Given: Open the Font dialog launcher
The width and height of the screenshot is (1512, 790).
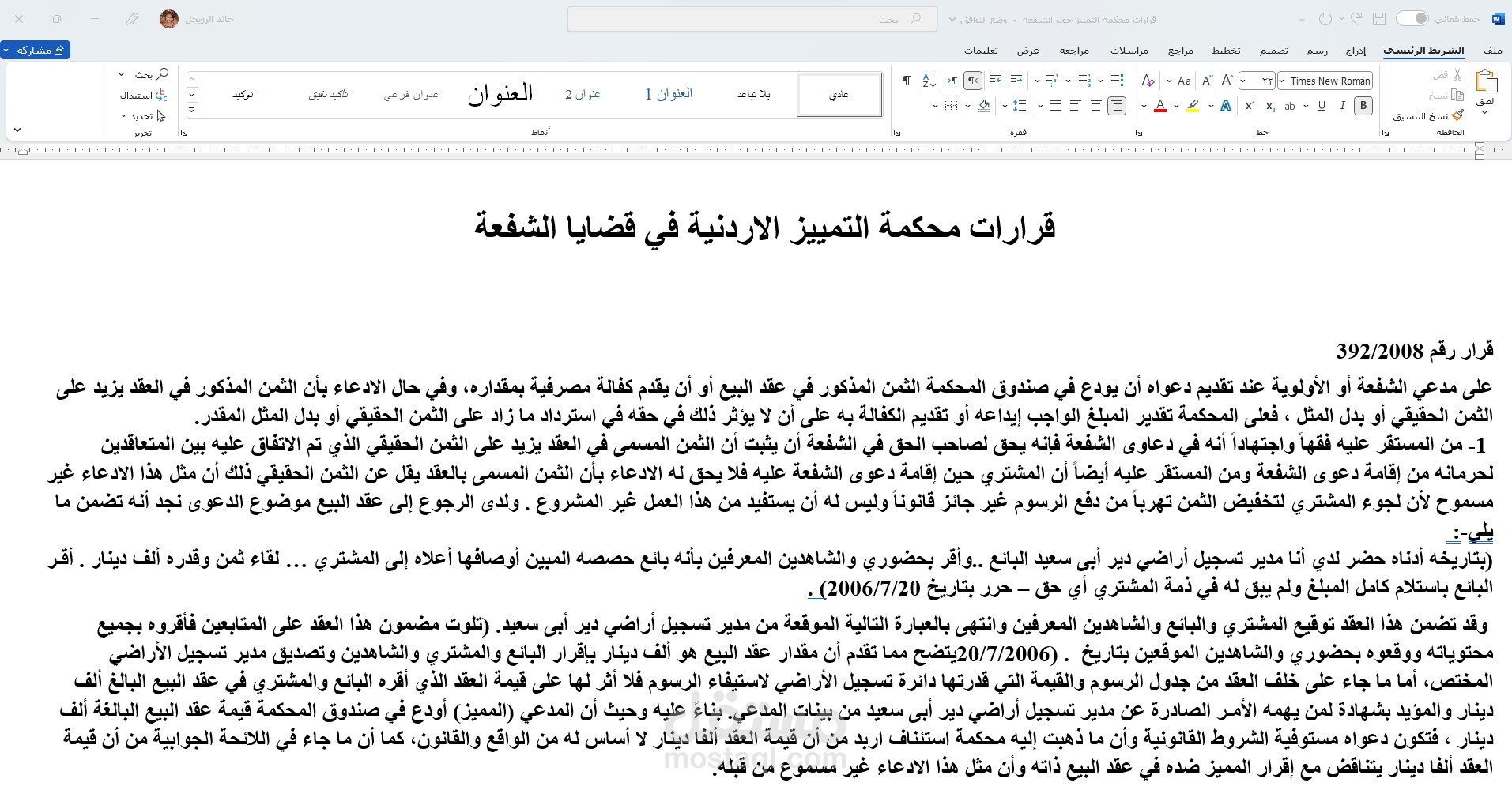Looking at the screenshot, I should (1139, 132).
